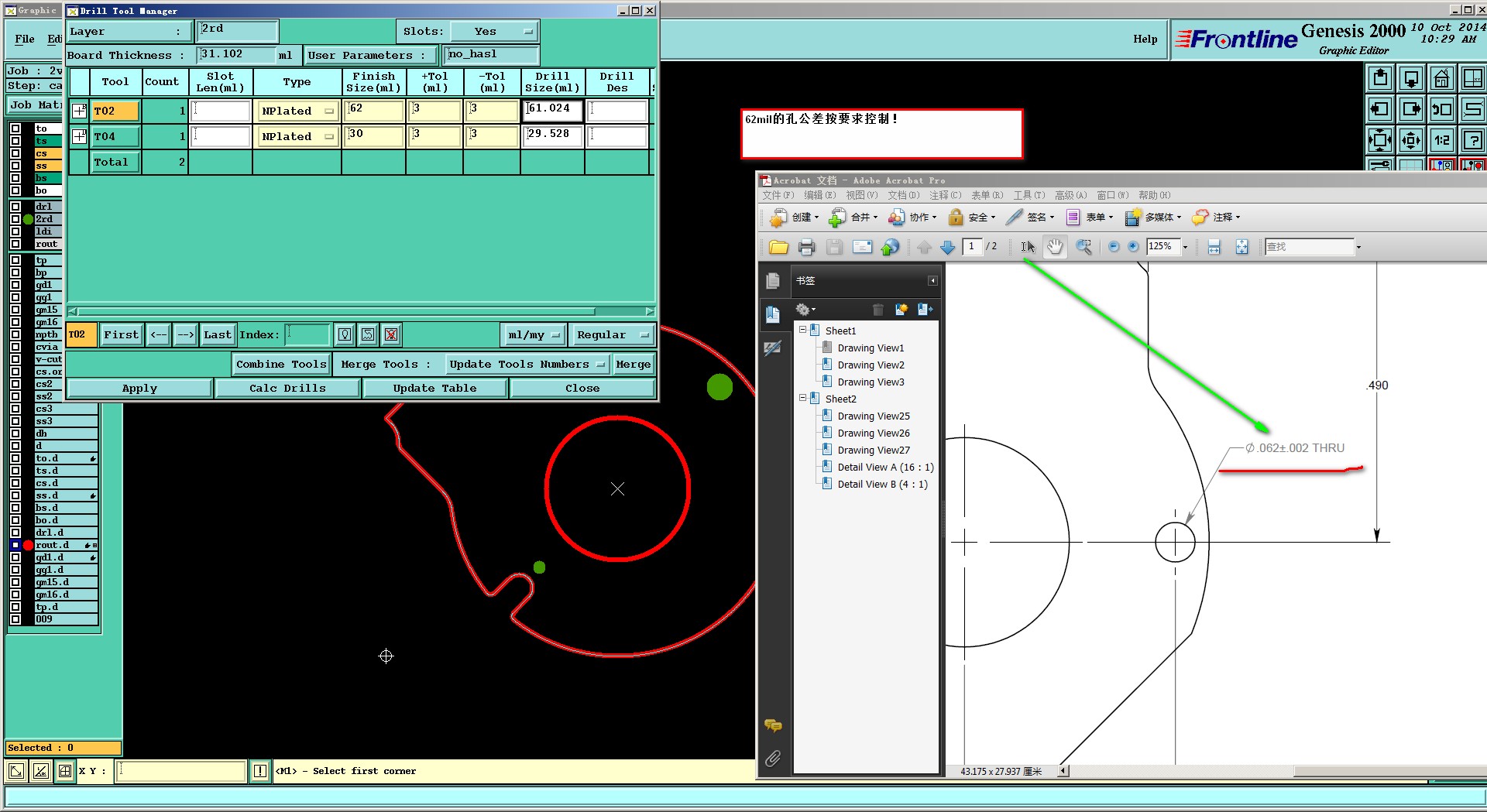Click the Apply button
The width and height of the screenshot is (1487, 812).
pos(139,389)
